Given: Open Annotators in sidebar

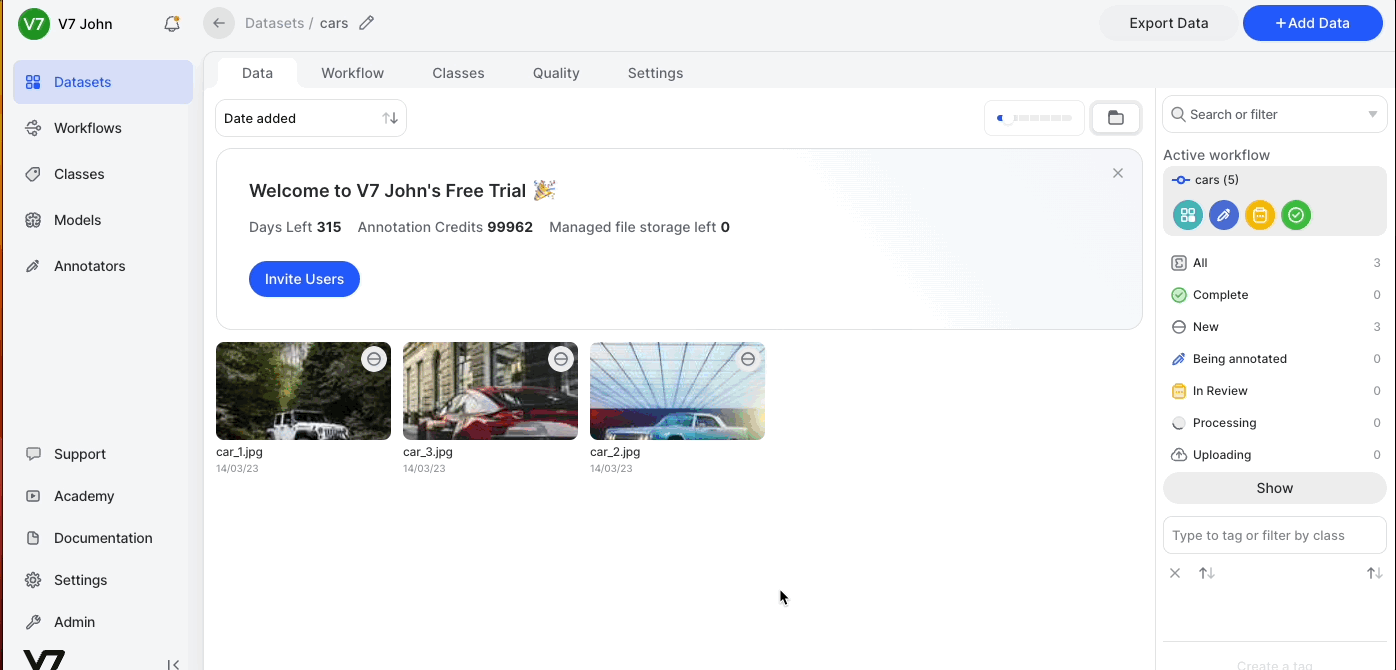Looking at the screenshot, I should tap(103, 266).
